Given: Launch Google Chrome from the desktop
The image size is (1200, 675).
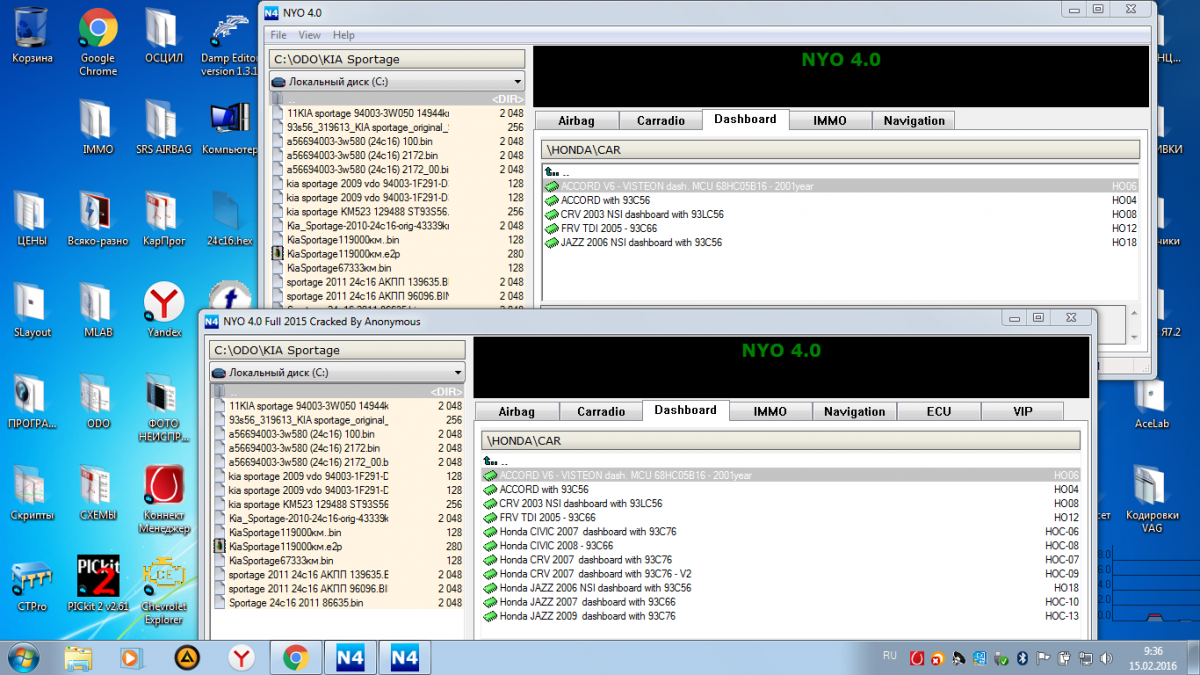Looking at the screenshot, I should click(98, 42).
